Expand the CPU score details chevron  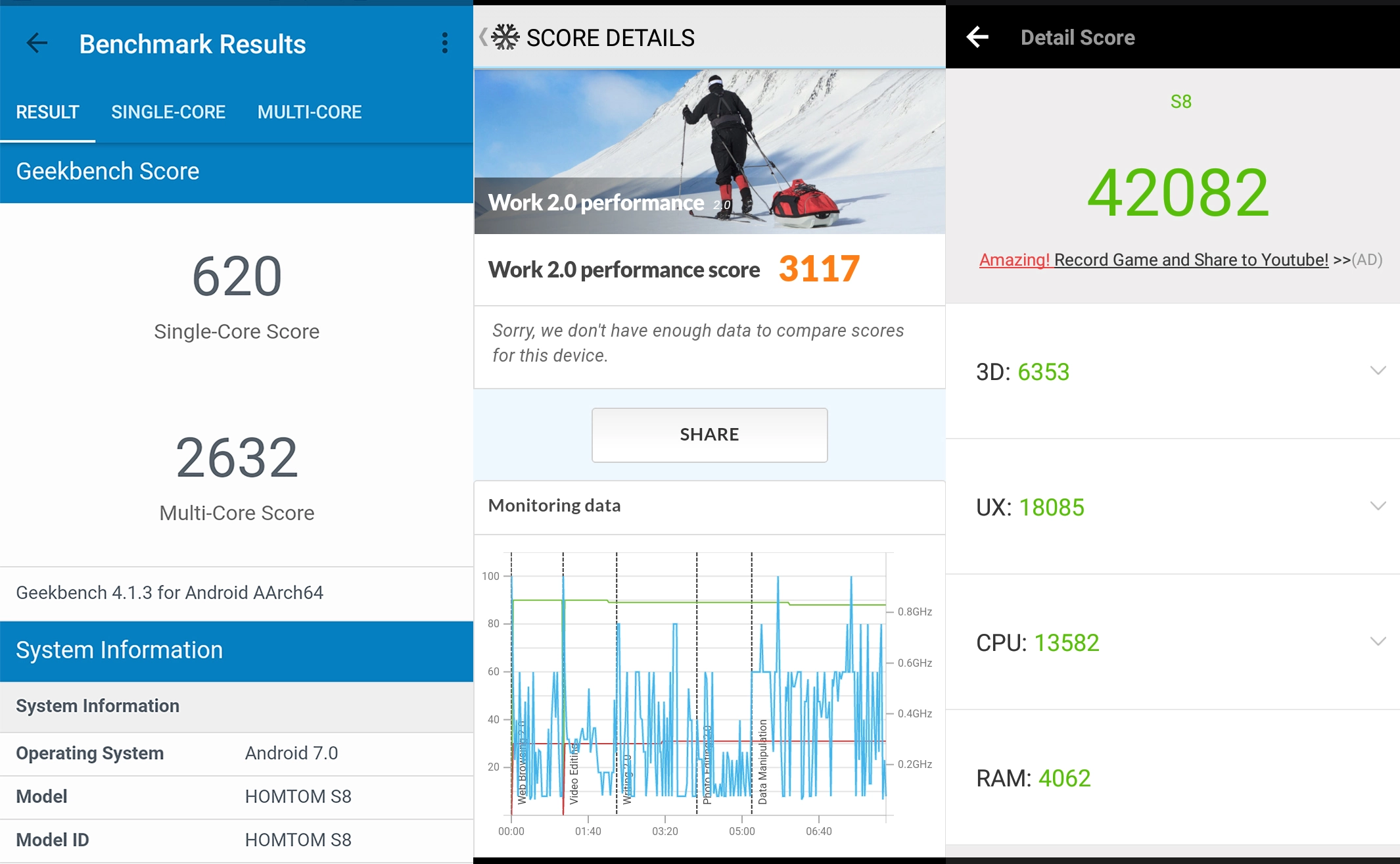pyautogui.click(x=1378, y=642)
